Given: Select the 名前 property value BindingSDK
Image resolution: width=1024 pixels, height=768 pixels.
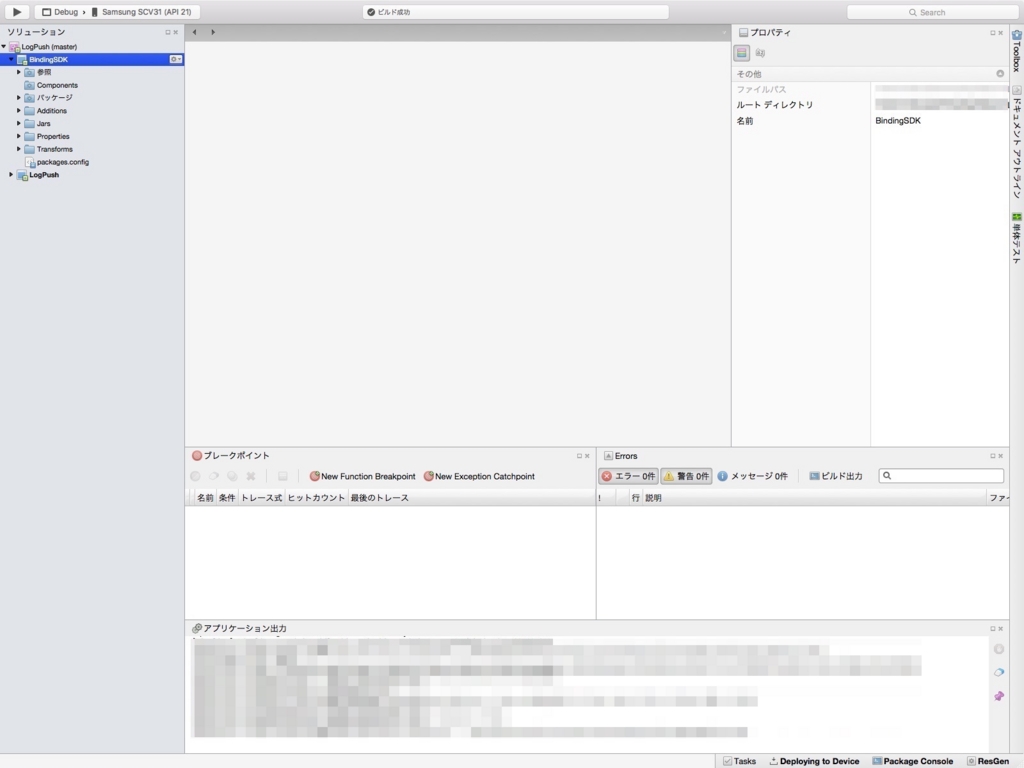Looking at the screenshot, I should pos(898,121).
